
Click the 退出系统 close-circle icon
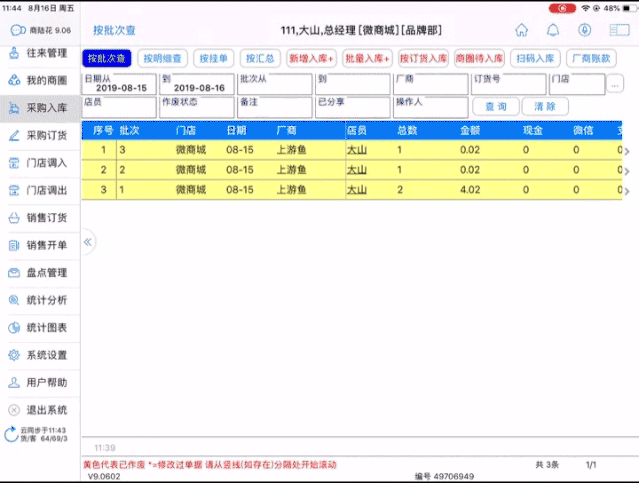[14, 410]
